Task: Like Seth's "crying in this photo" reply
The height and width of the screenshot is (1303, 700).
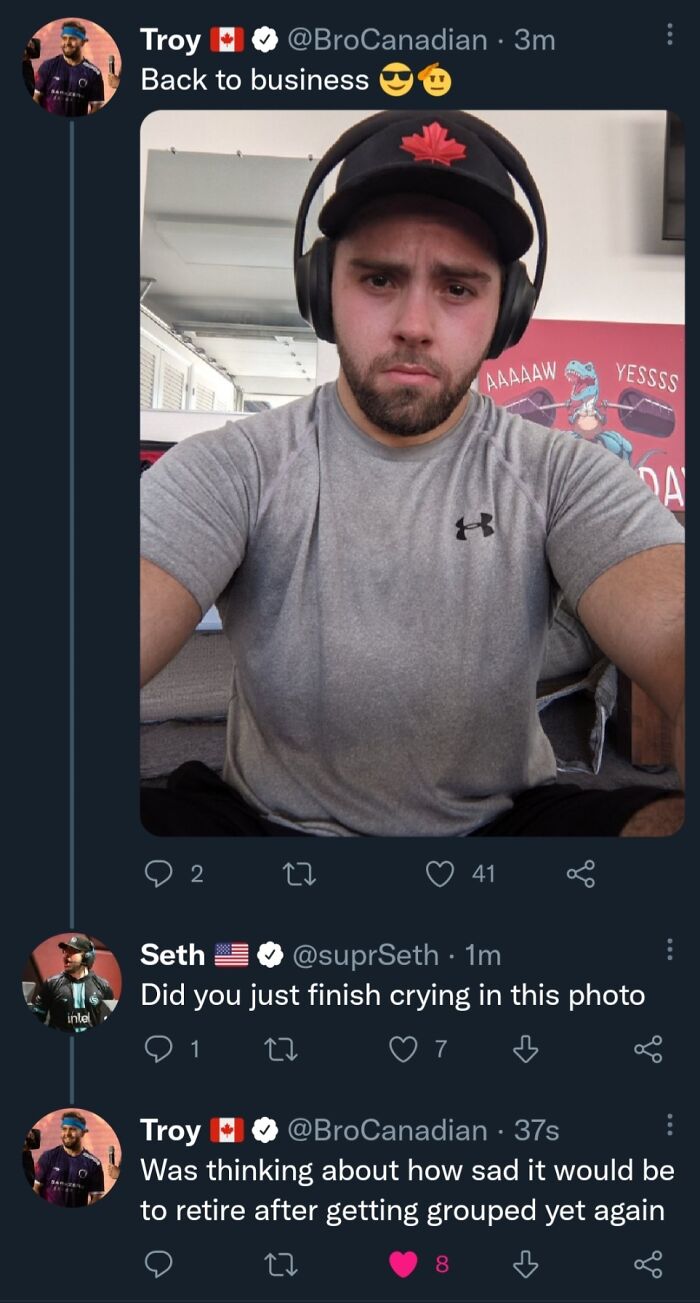Action: [404, 1049]
